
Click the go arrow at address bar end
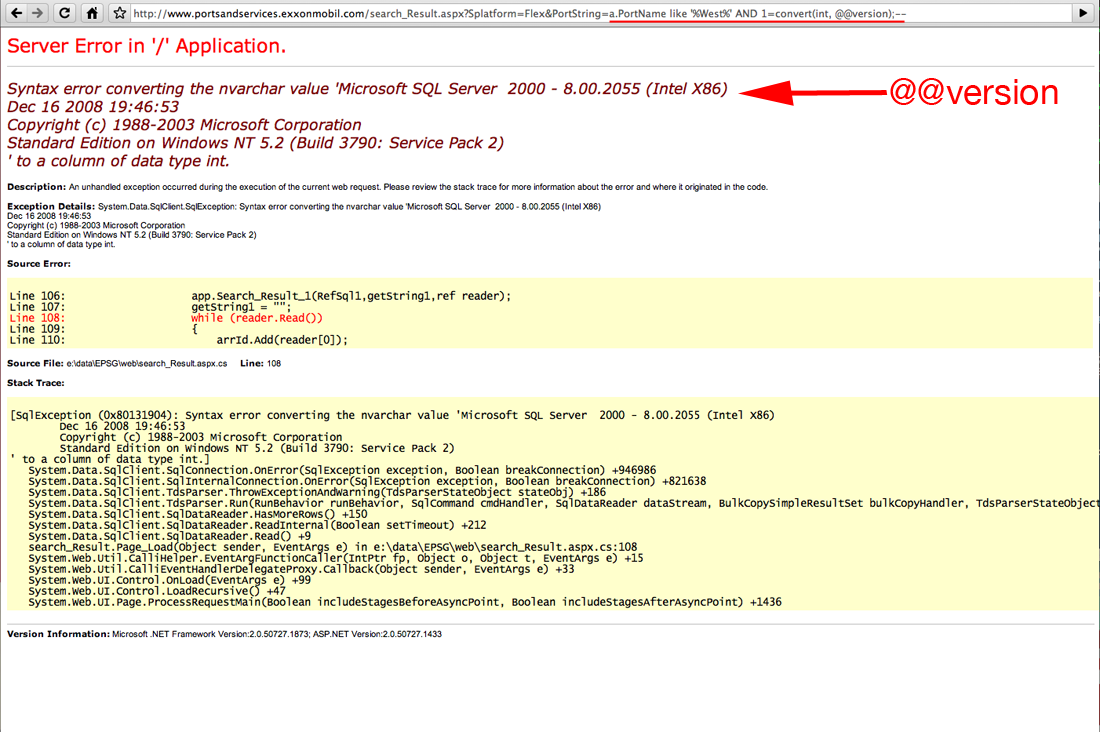(x=1083, y=13)
